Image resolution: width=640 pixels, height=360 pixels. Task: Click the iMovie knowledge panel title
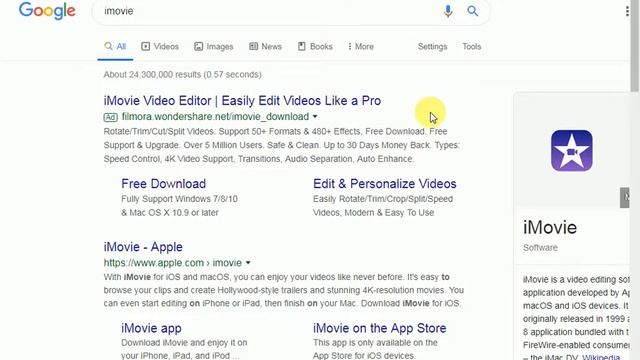(x=550, y=227)
